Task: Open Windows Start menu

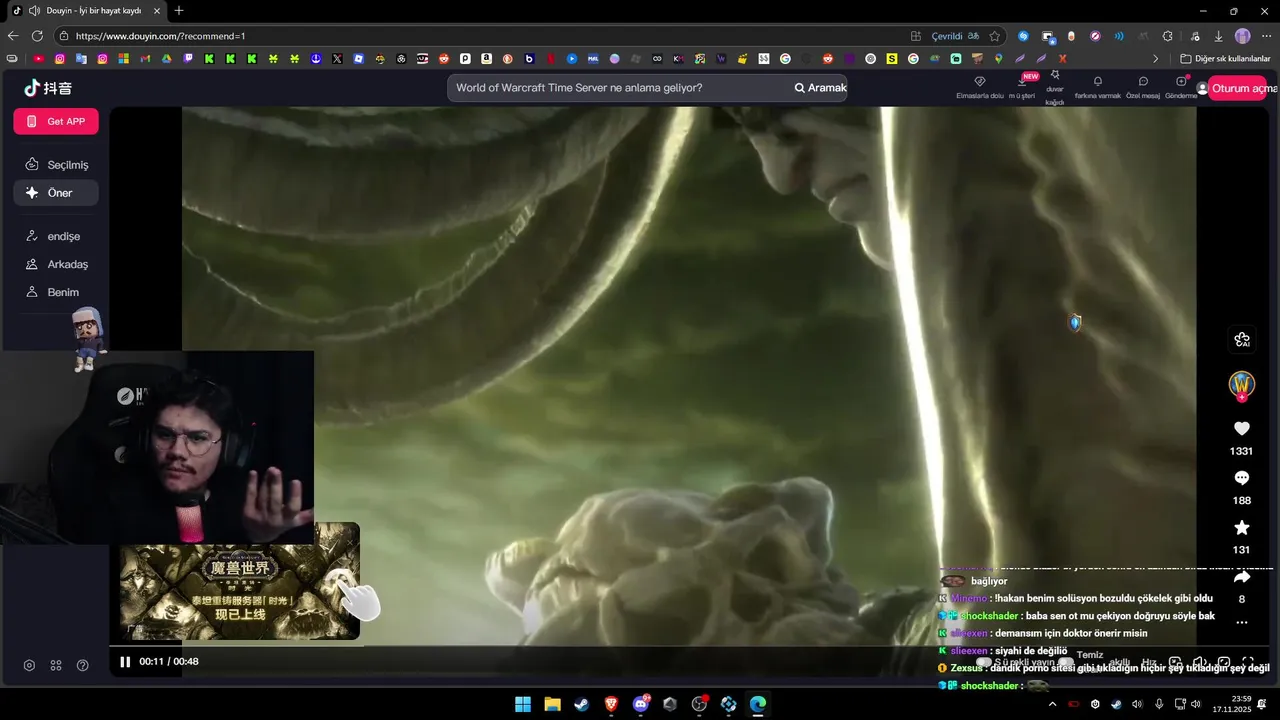Action: [523, 704]
